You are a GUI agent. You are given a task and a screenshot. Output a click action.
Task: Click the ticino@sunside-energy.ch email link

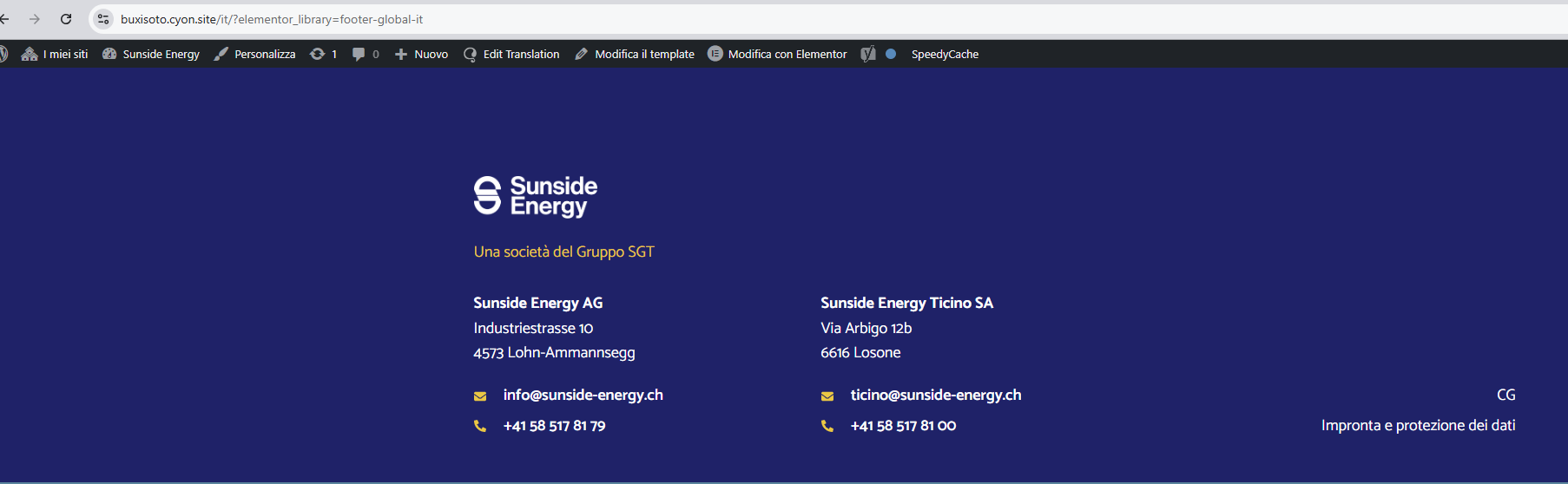tap(935, 395)
